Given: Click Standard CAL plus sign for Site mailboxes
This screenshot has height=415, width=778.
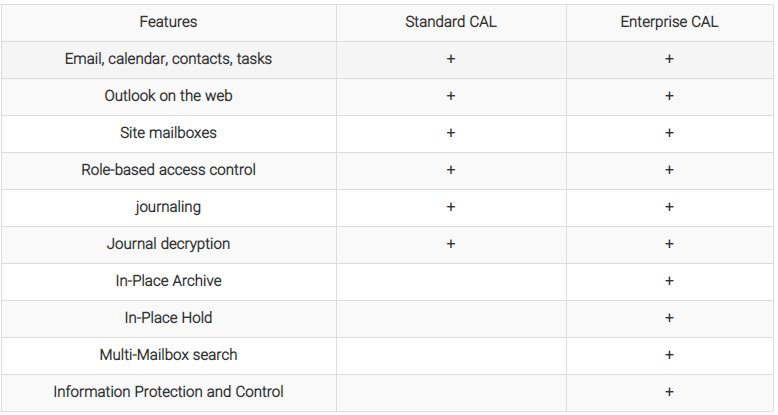Looking at the screenshot, I should click(x=451, y=133).
